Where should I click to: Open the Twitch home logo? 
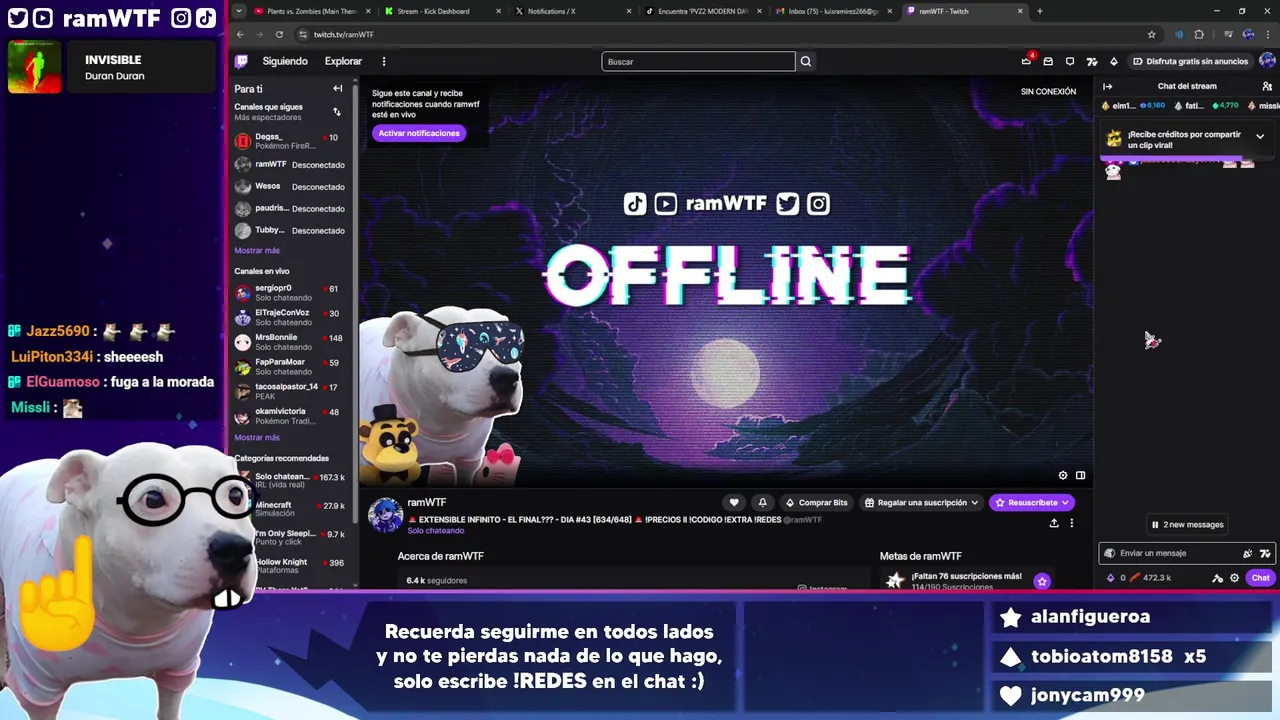coord(241,61)
